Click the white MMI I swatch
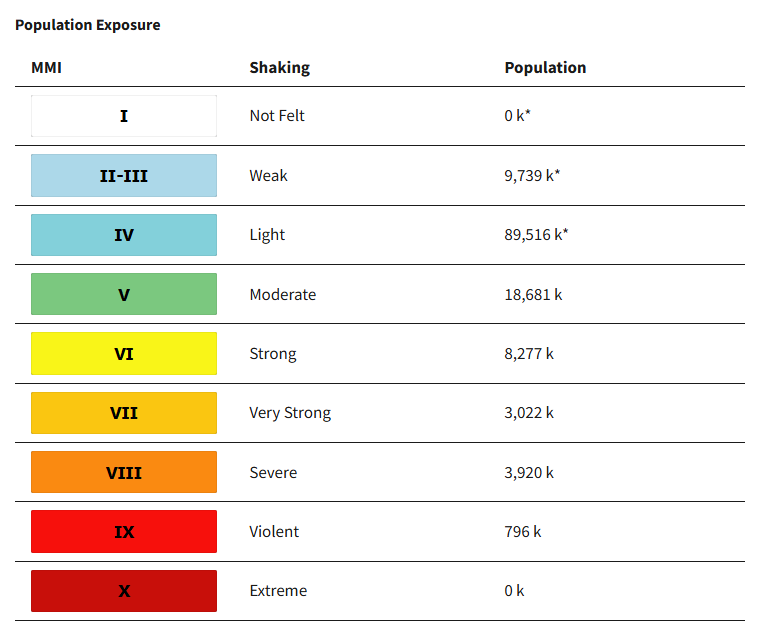Screen dimensions: 761x639 point(124,116)
